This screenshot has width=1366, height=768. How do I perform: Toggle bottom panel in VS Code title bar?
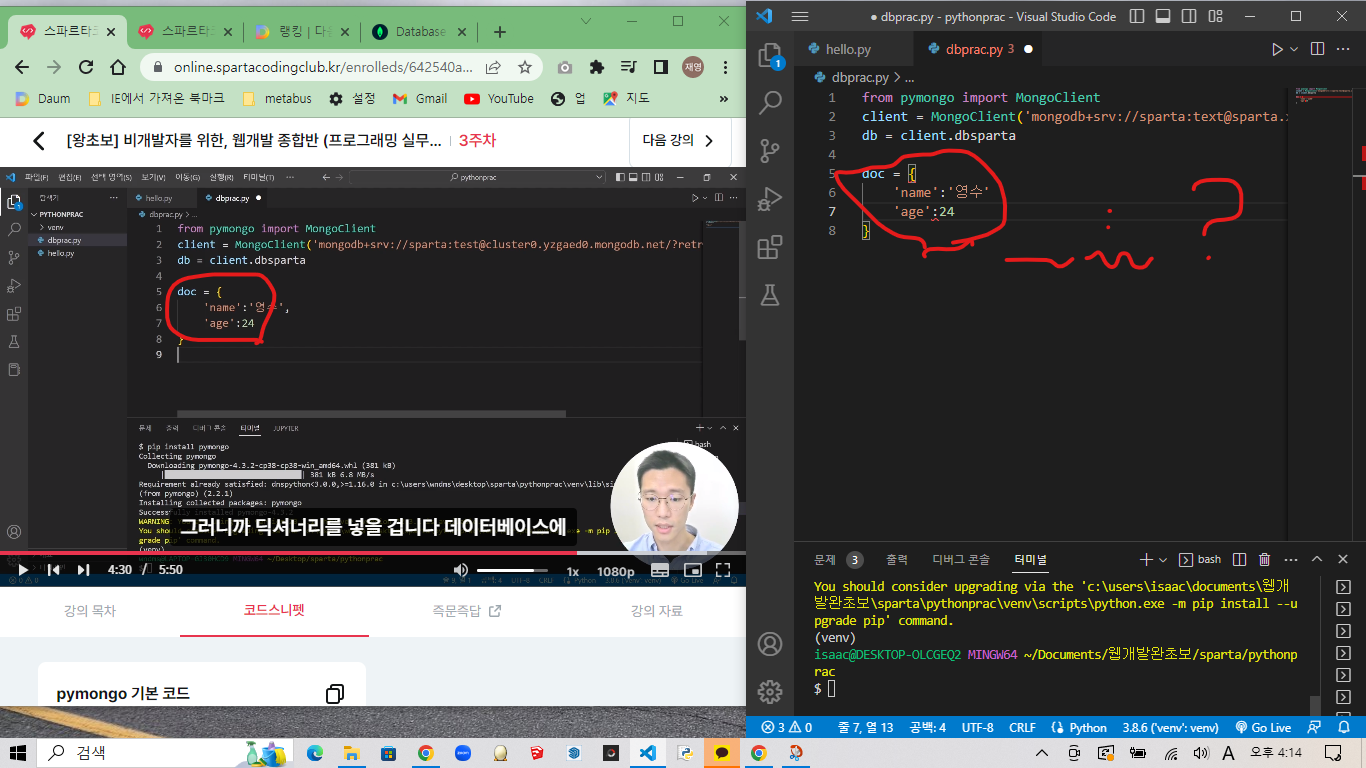1161,16
